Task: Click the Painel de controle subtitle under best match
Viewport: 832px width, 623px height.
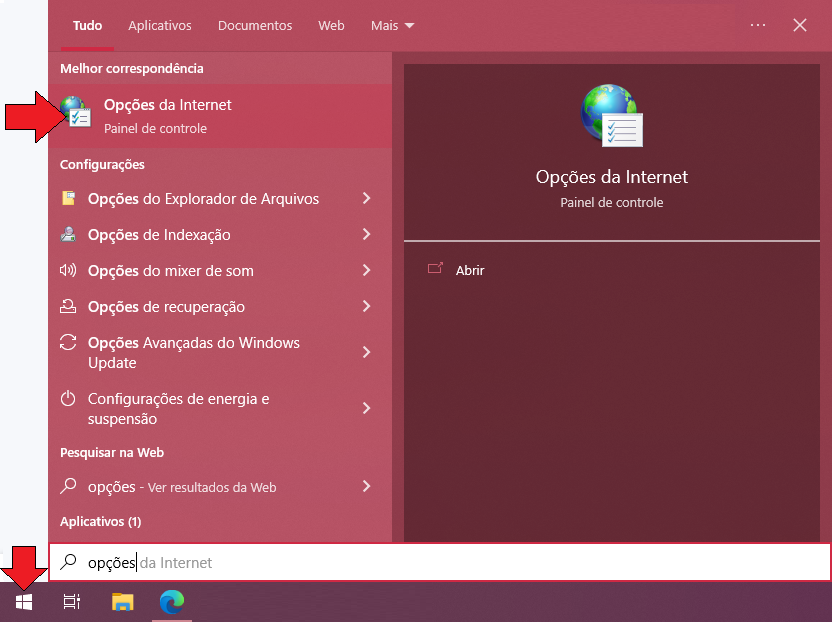Action: 155,128
